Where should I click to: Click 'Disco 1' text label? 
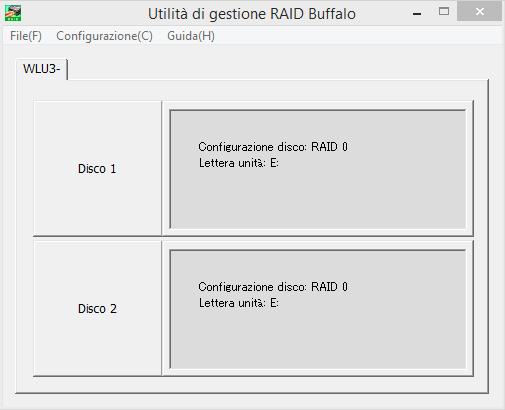(97, 169)
